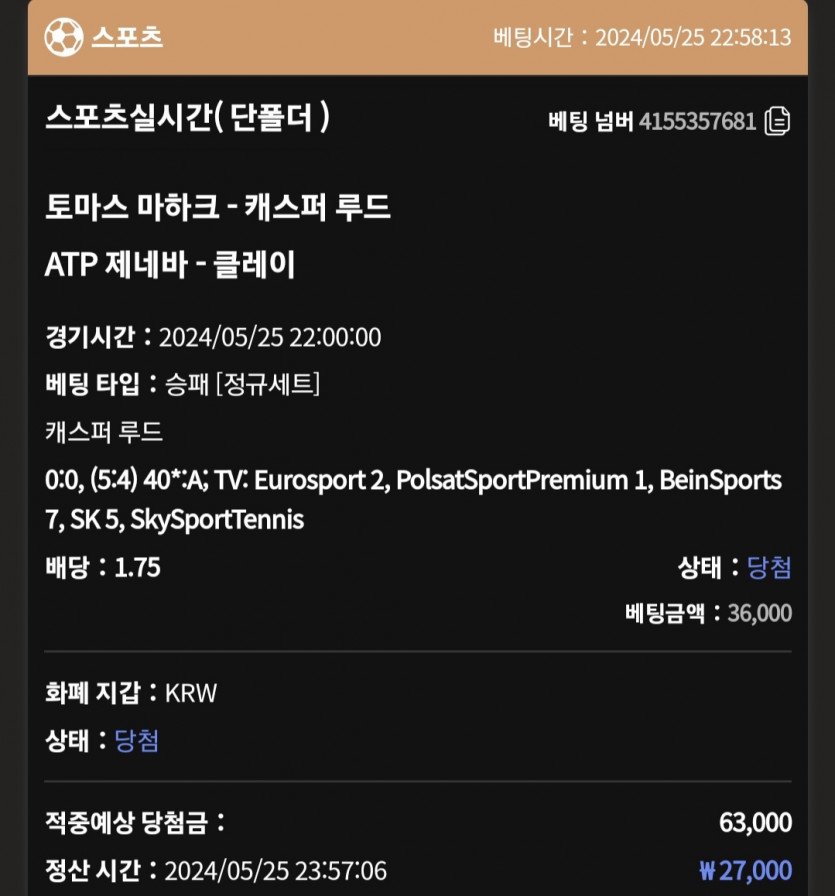Click the soccer ball sports icon
This screenshot has height=896, width=835.
pyautogui.click(x=62, y=38)
